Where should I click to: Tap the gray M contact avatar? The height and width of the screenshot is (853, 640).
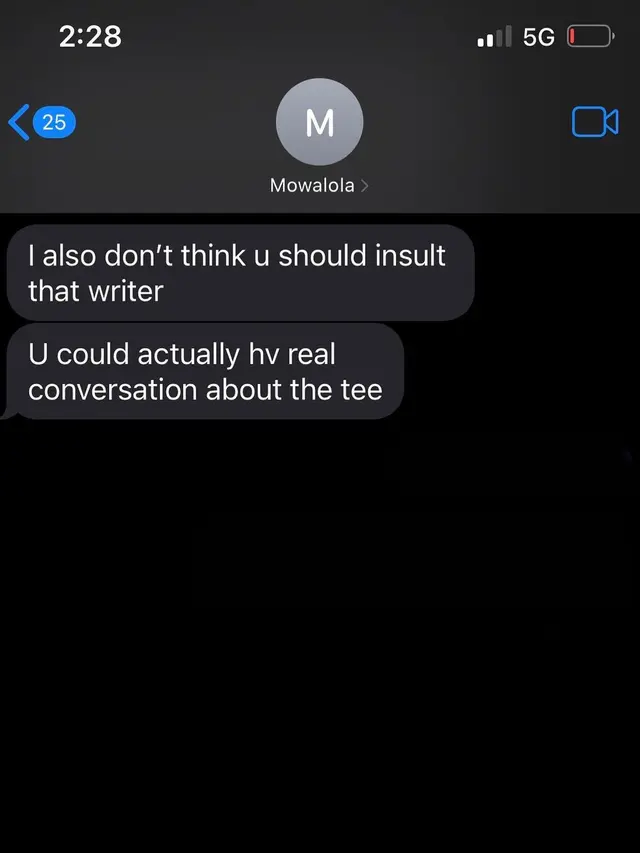click(319, 122)
